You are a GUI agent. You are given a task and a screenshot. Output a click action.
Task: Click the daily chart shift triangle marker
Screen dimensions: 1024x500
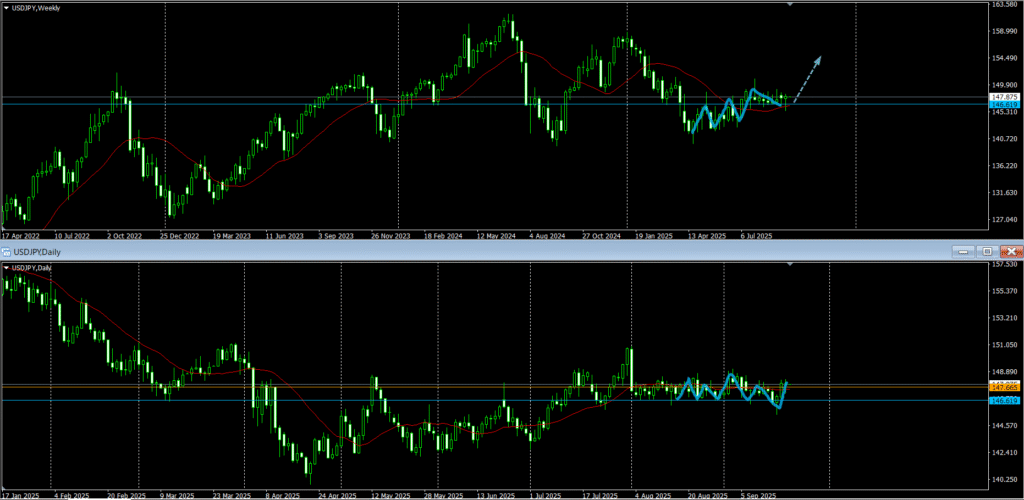tap(790, 265)
